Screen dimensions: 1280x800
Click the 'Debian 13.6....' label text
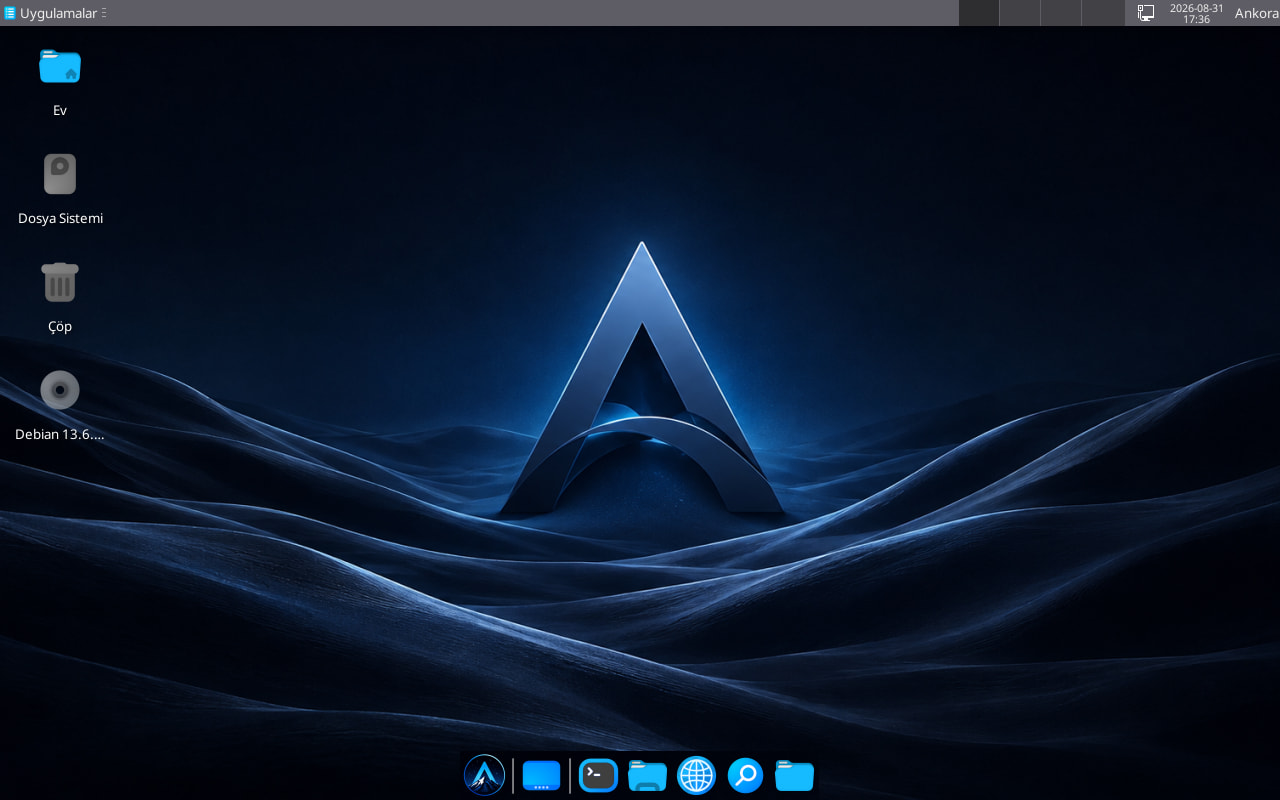pos(60,434)
